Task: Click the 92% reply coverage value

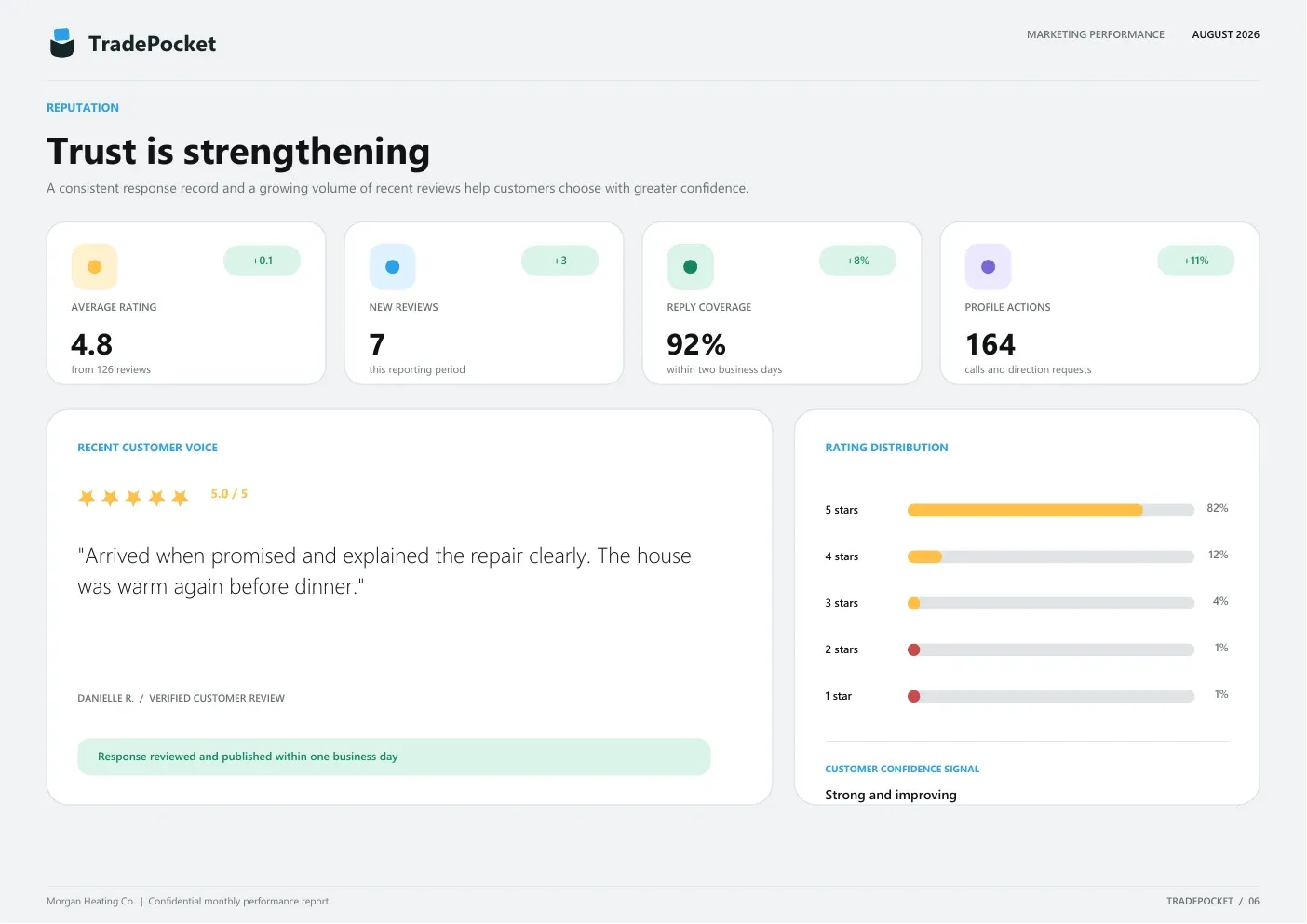Action: click(x=696, y=345)
